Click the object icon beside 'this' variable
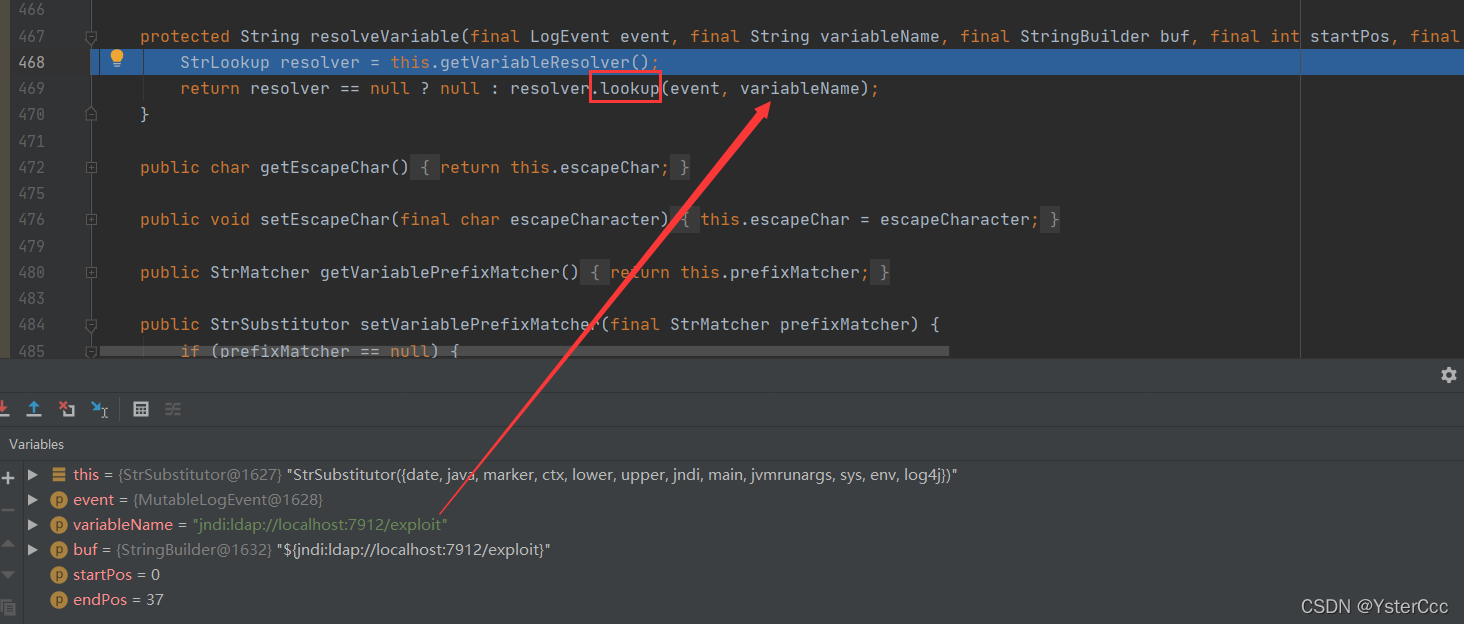Viewport: 1464px width, 624px height. 59,475
